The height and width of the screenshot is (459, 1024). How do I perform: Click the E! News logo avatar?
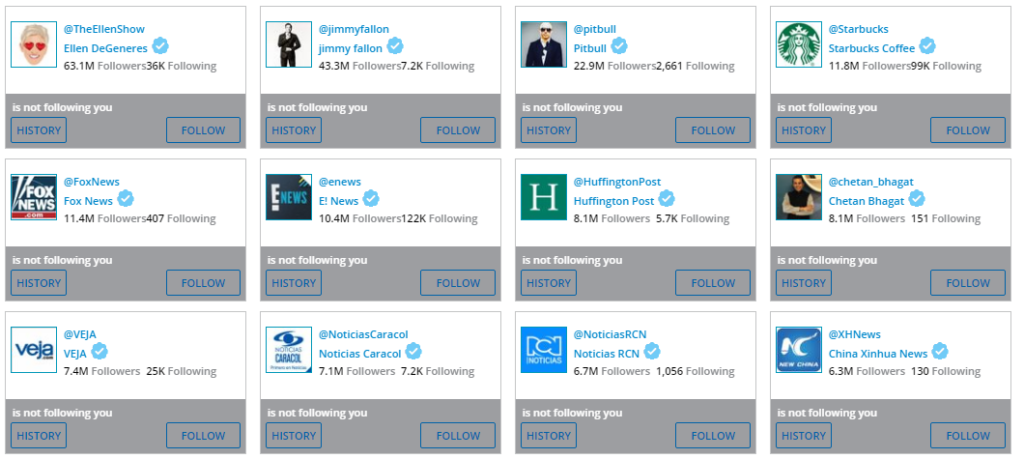coord(289,197)
